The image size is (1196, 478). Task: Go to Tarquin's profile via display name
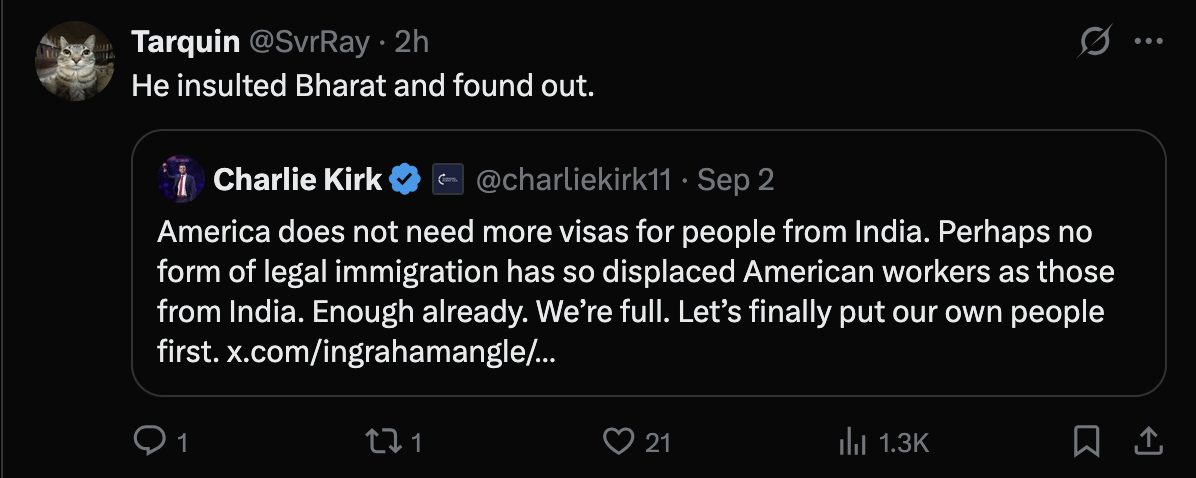click(x=186, y=41)
